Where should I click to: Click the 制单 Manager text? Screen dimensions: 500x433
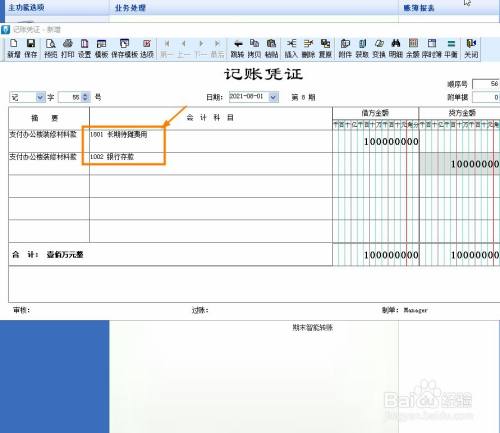404,310
